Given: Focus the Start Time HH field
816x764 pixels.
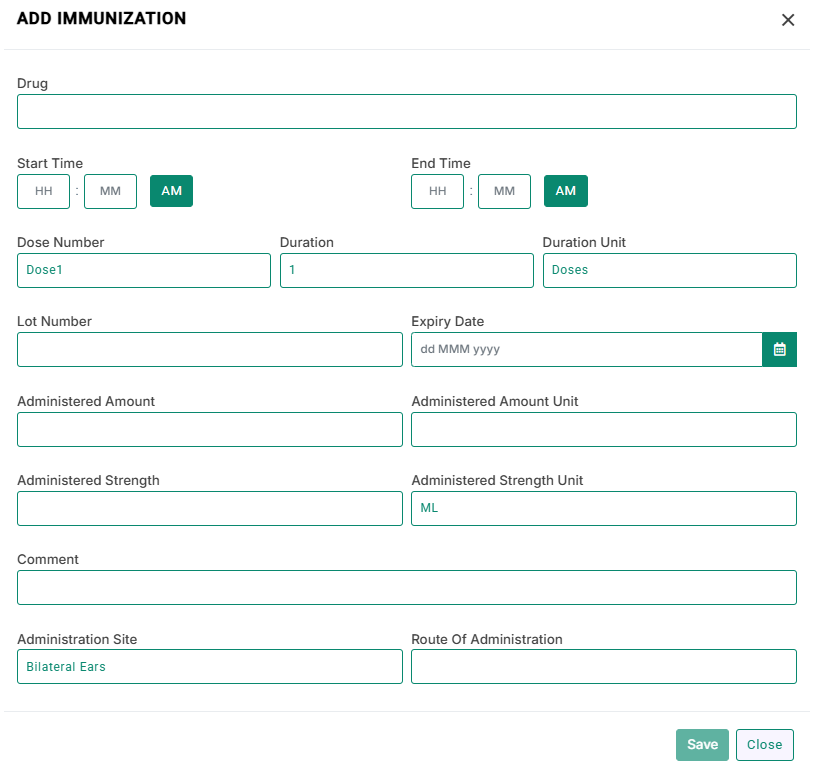Looking at the screenshot, I should pyautogui.click(x=43, y=191).
